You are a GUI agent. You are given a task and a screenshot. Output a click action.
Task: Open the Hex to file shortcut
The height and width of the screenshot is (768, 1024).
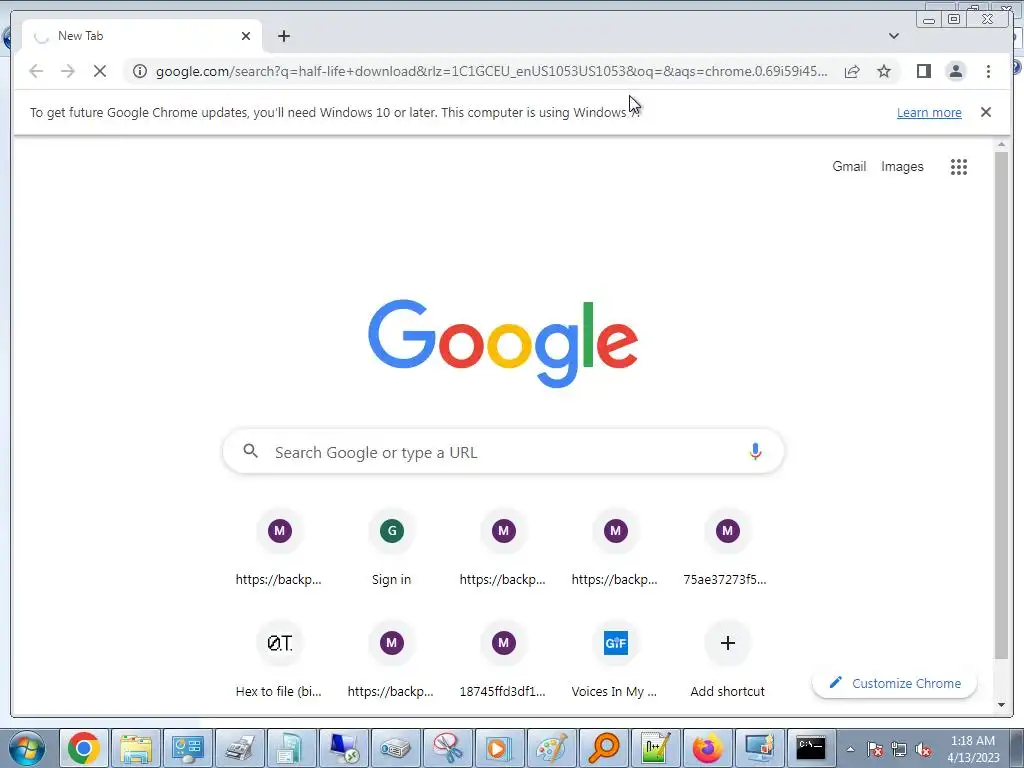[279, 660]
